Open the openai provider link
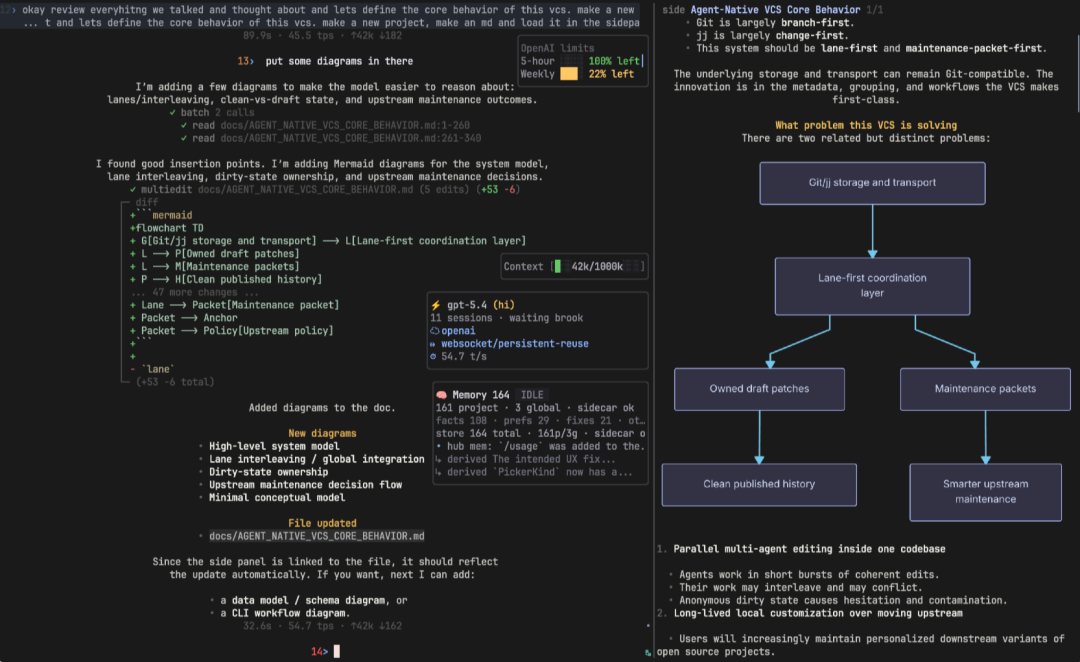1080x662 pixels. [x=458, y=331]
